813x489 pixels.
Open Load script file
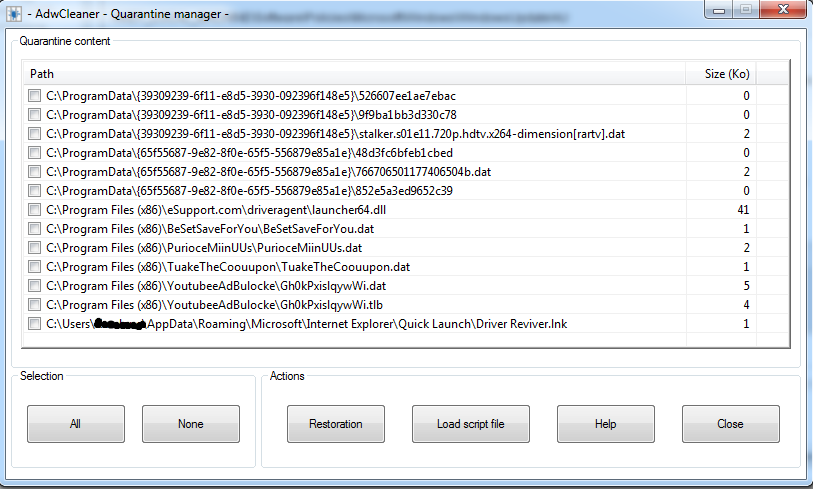471,424
